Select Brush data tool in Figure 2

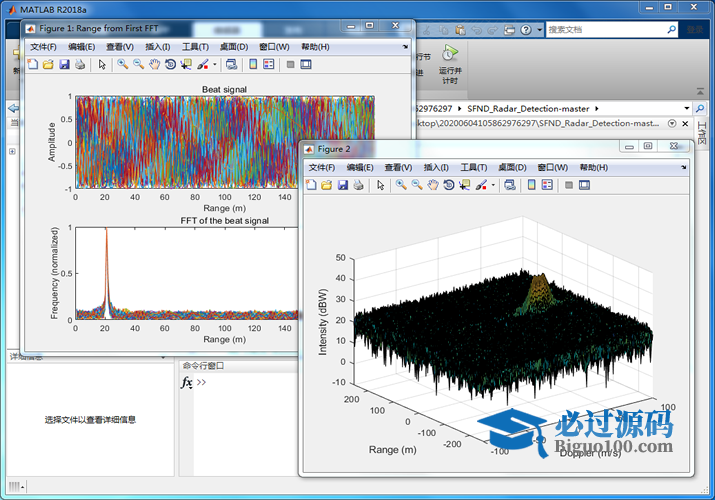481,185
